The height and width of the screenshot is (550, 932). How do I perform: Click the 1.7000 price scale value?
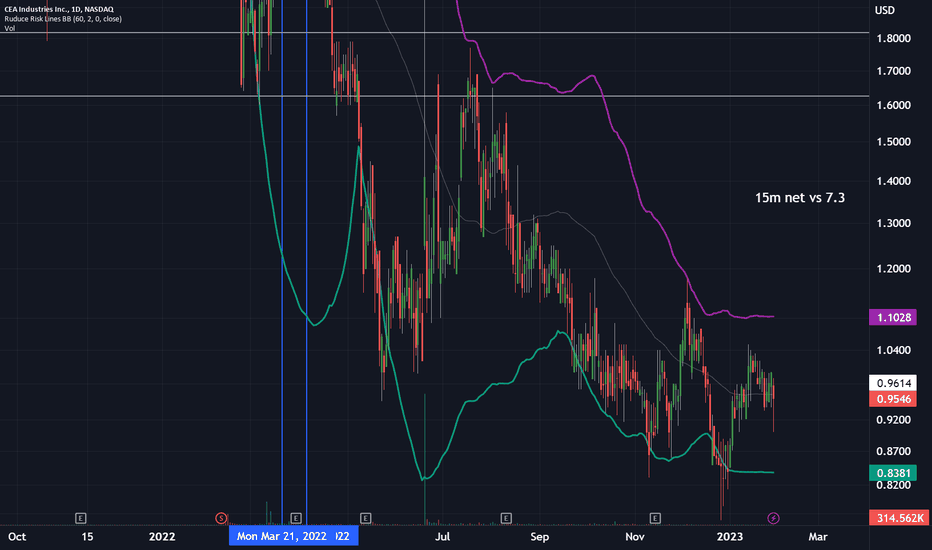click(893, 71)
